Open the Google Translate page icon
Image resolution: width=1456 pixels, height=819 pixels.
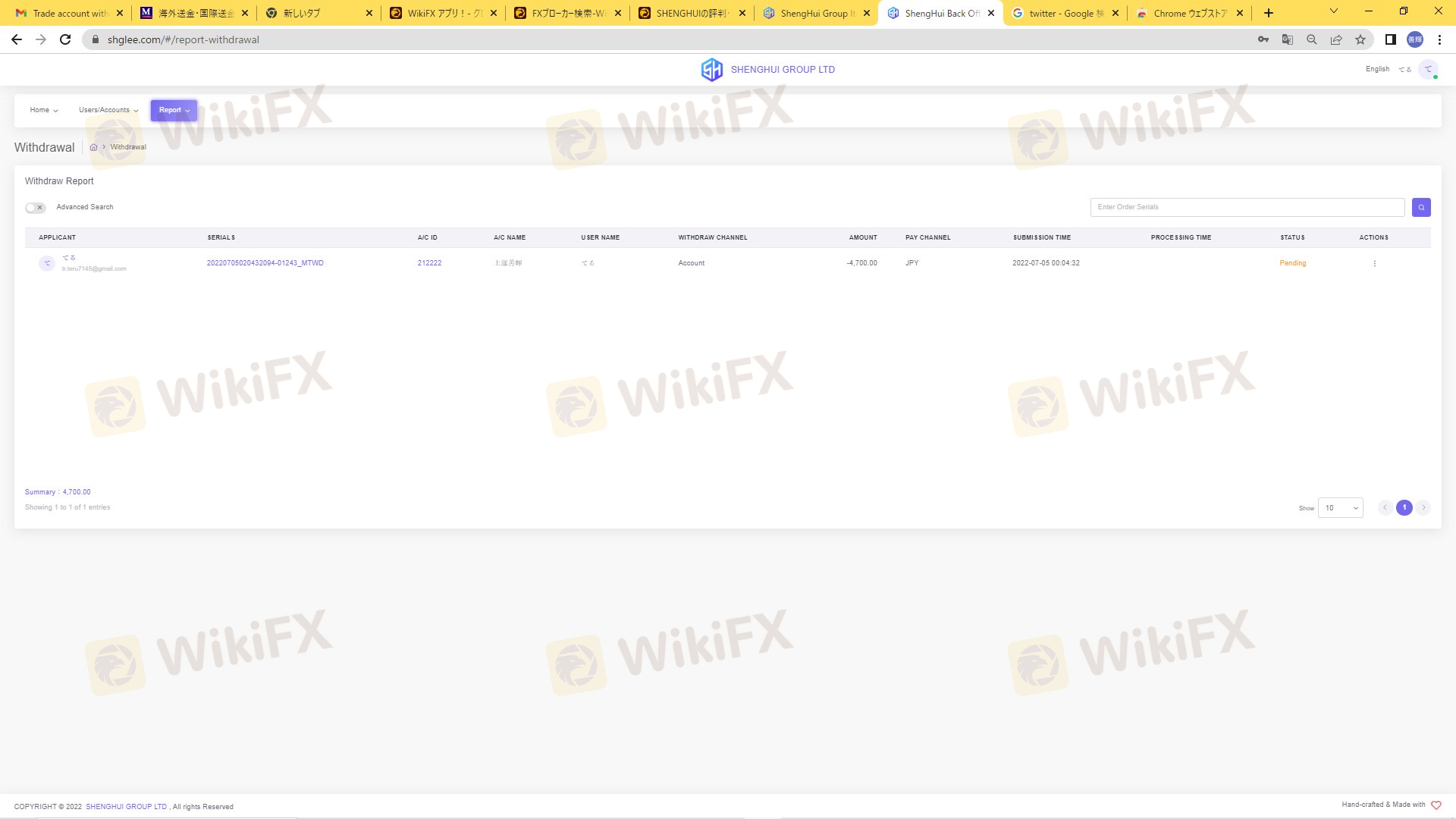[x=1288, y=39]
